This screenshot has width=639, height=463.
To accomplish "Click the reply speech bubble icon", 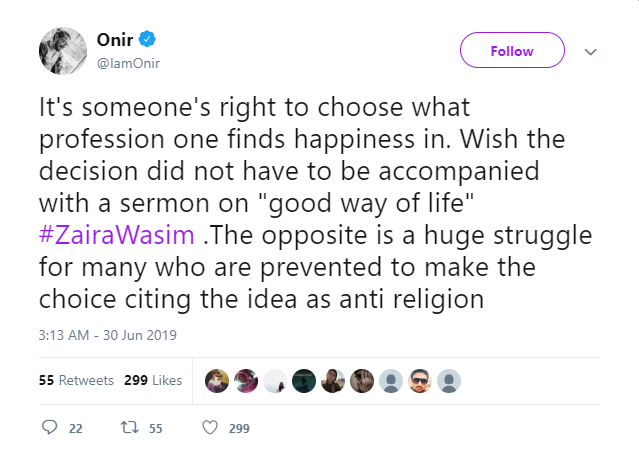I will click(x=51, y=428).
